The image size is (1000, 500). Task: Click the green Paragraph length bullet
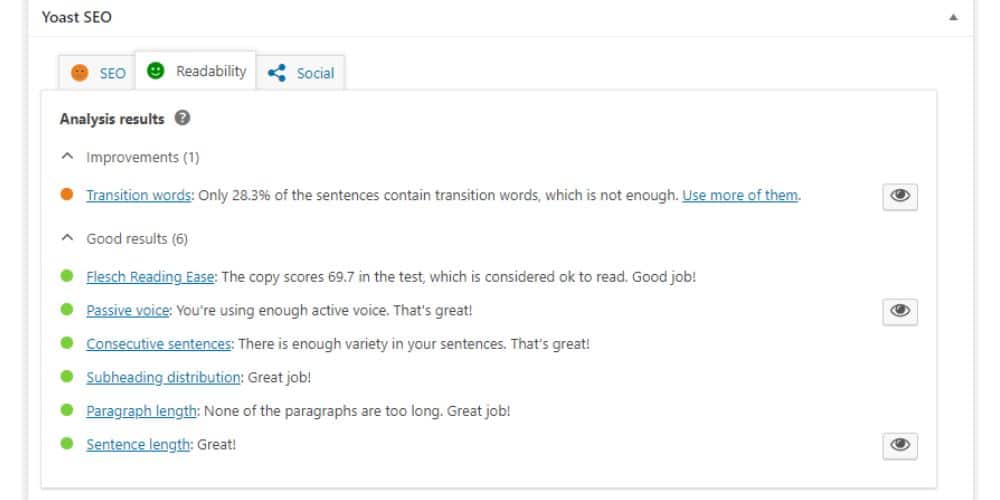pyautogui.click(x=67, y=411)
